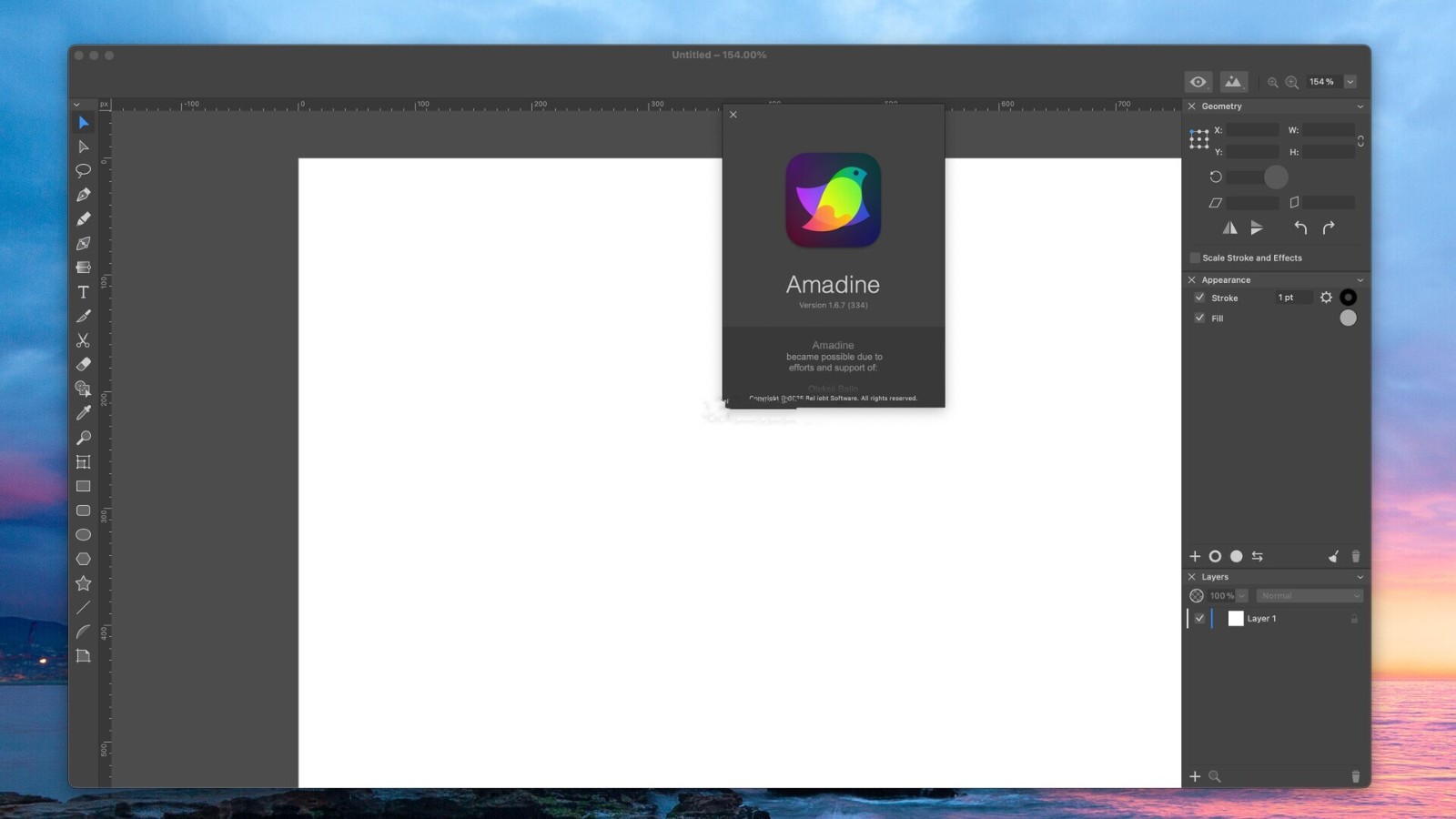
Task: Select the Pen tool
Action: click(83, 195)
